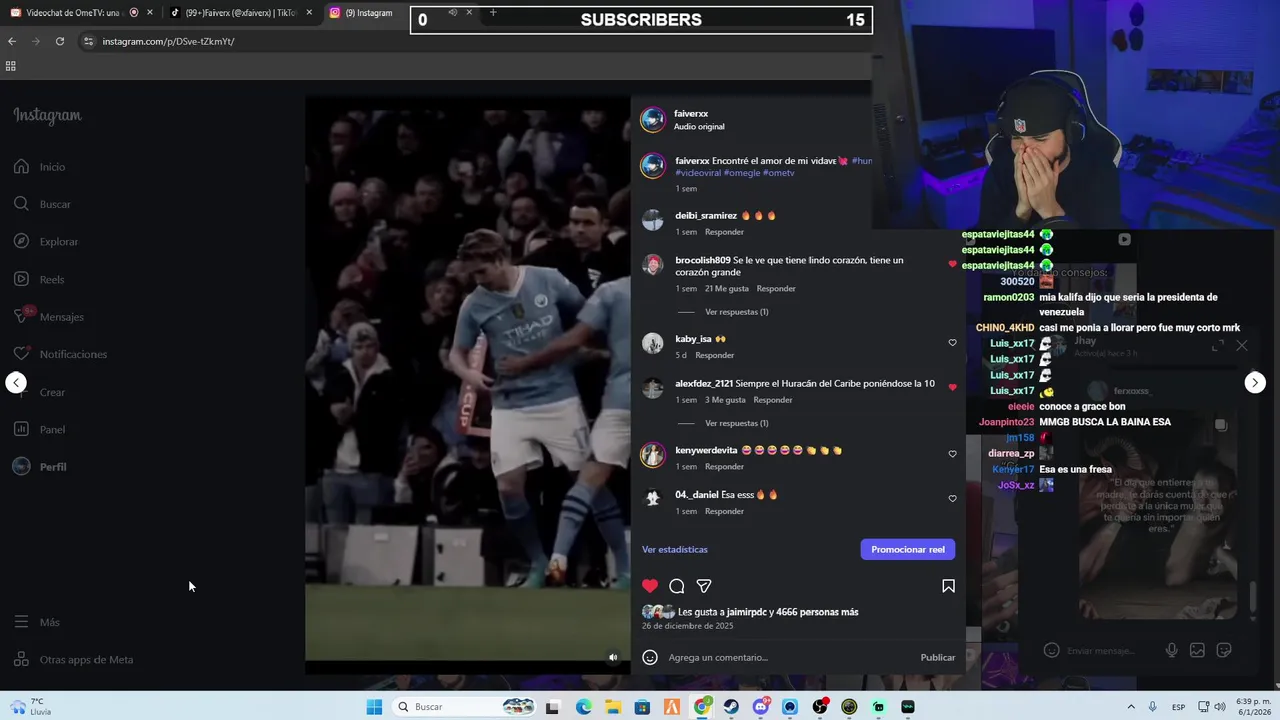Open Otras apps de Meta
1280x720 pixels.
[x=73, y=659]
